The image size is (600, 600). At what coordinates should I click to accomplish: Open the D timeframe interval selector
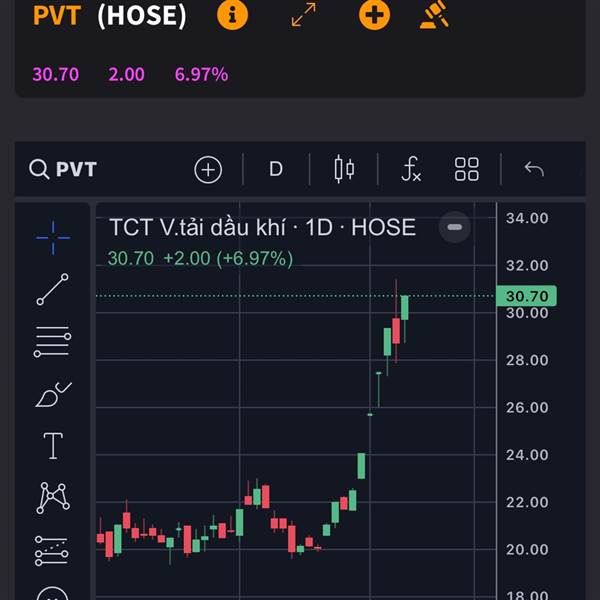[x=276, y=169]
